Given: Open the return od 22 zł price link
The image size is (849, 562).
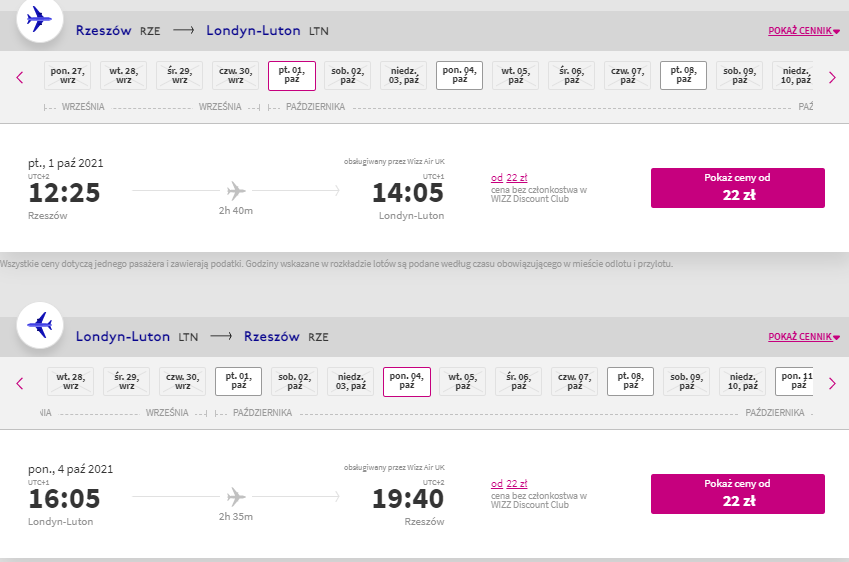Looking at the screenshot, I should 509,483.
